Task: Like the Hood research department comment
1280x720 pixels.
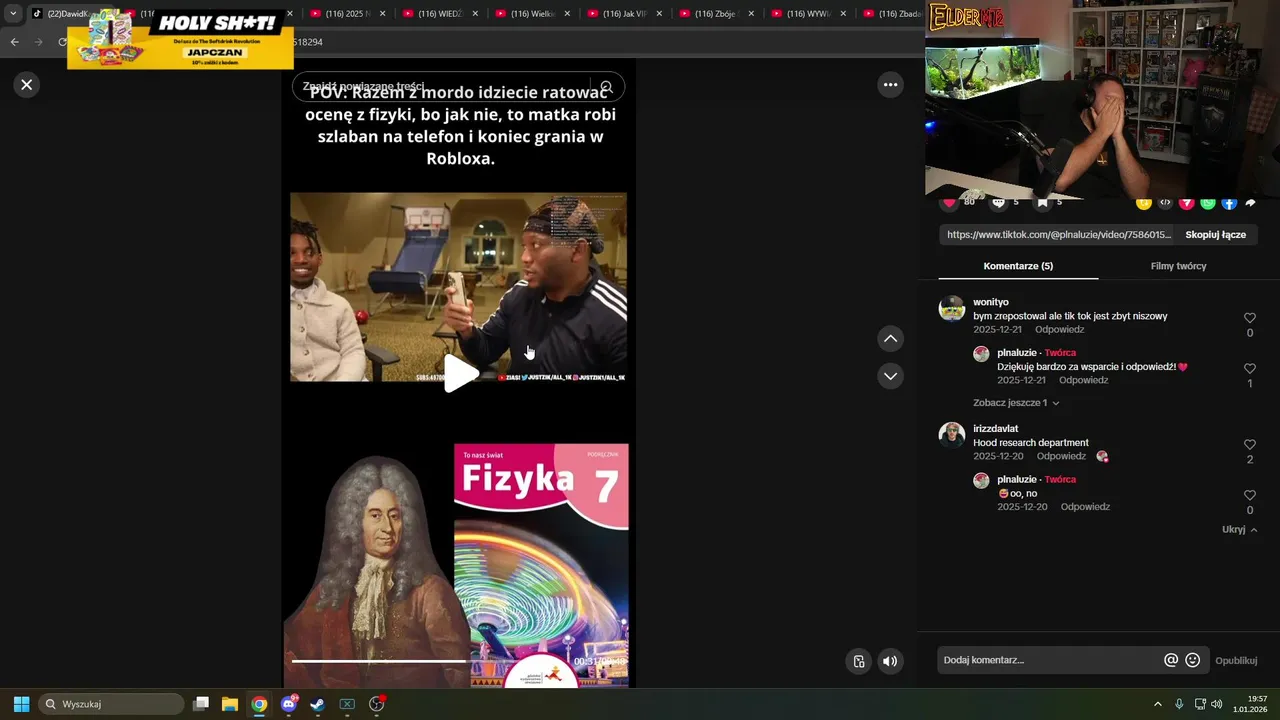Action: [x=1249, y=445]
